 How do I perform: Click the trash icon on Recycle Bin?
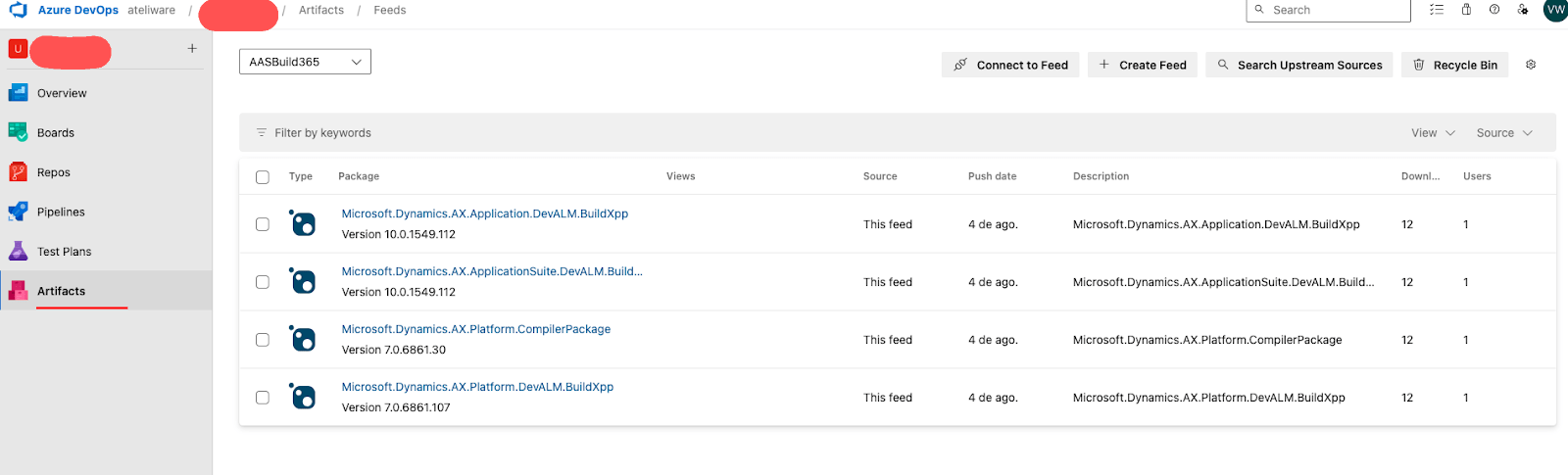click(1419, 65)
